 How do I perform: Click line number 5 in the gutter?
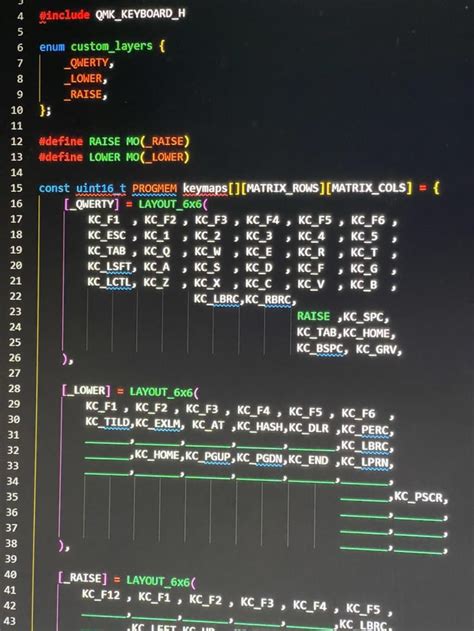pos(20,31)
